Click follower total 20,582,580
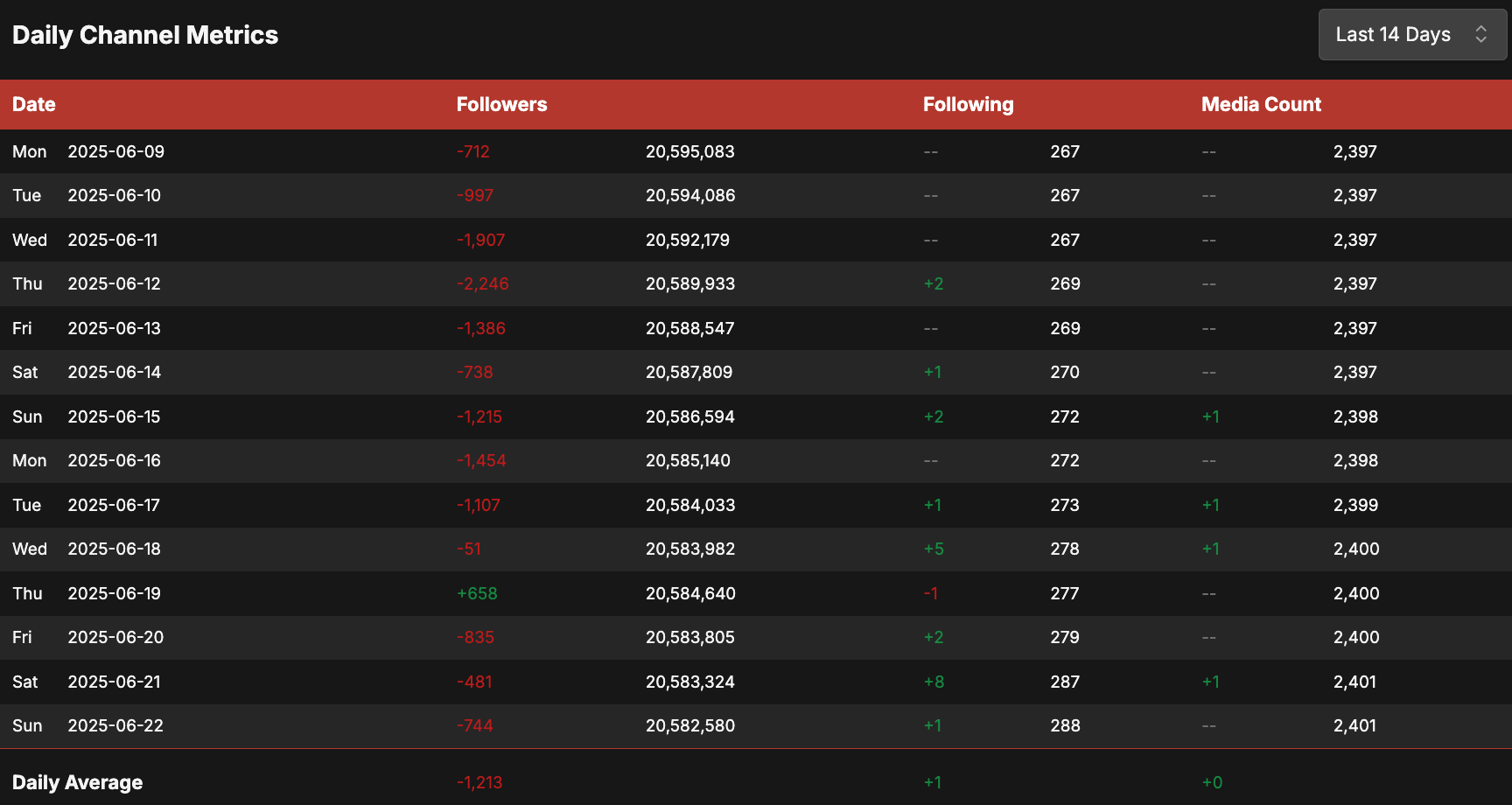This screenshot has height=805, width=1512. click(690, 726)
